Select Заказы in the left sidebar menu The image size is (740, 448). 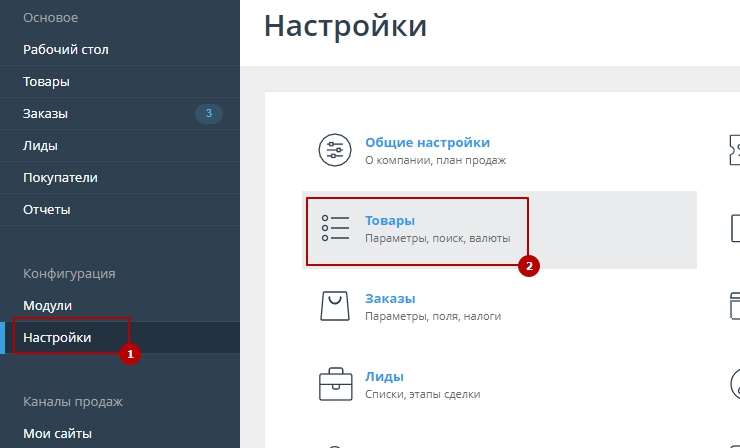pos(46,114)
